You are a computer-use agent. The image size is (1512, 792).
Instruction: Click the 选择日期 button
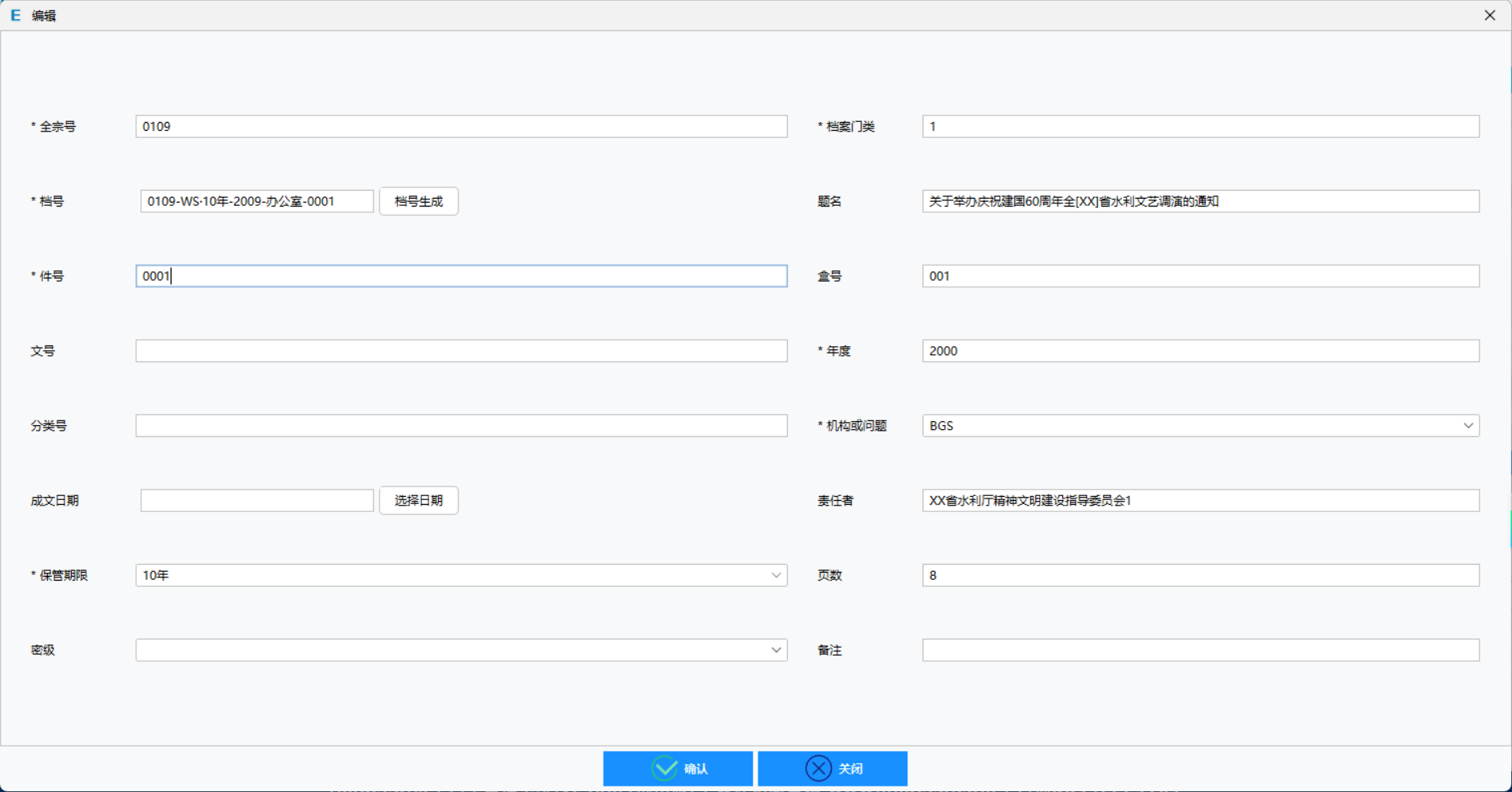coord(418,500)
